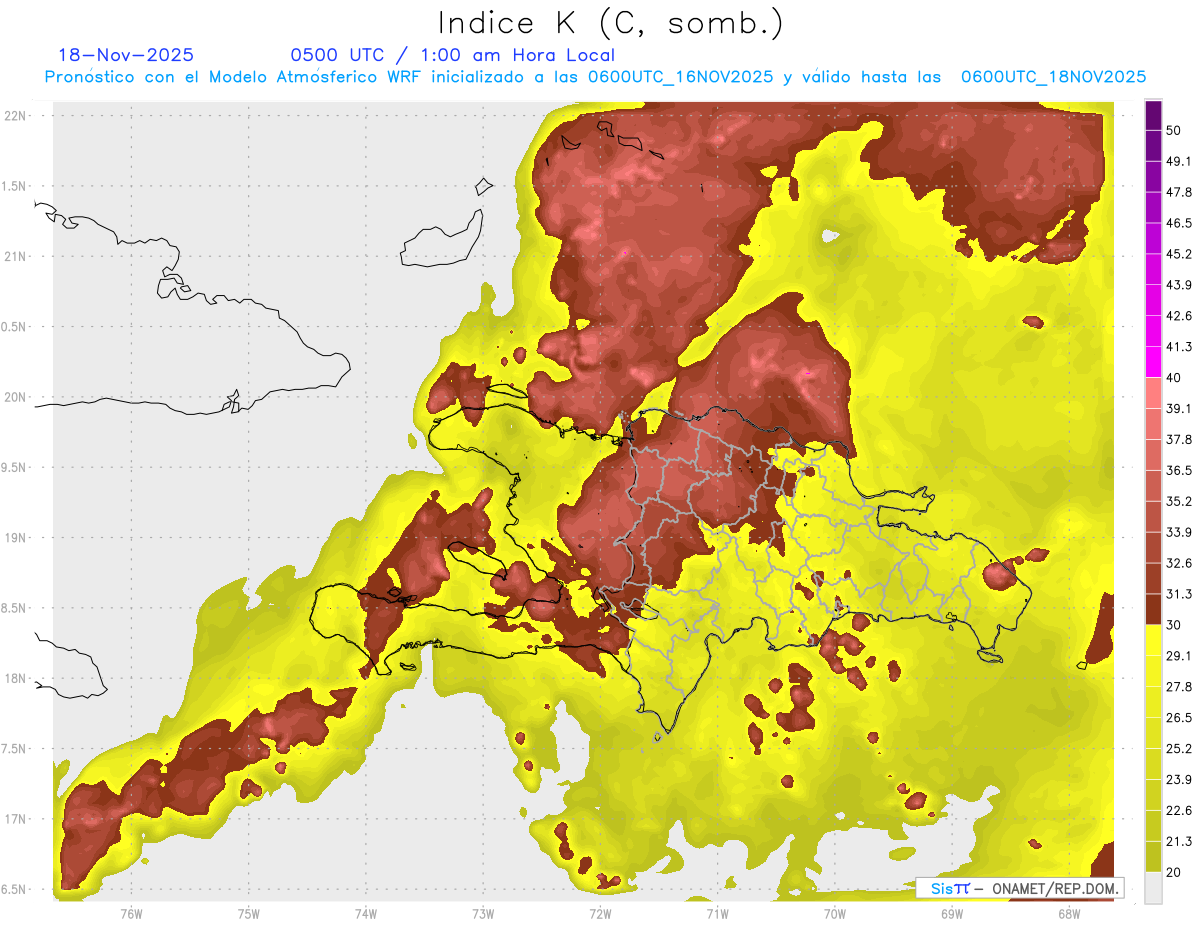This screenshot has width=1200, height=927.
Task: Select the "70W" longitude label
Action: [835, 913]
